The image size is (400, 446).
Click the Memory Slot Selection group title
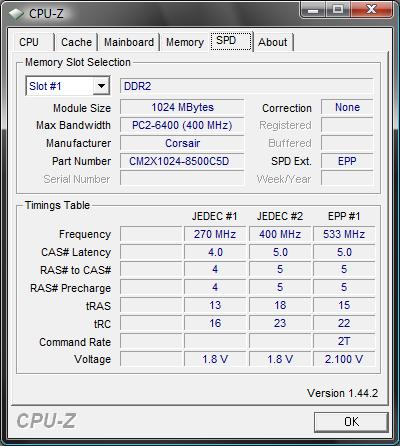pyautogui.click(x=78, y=62)
